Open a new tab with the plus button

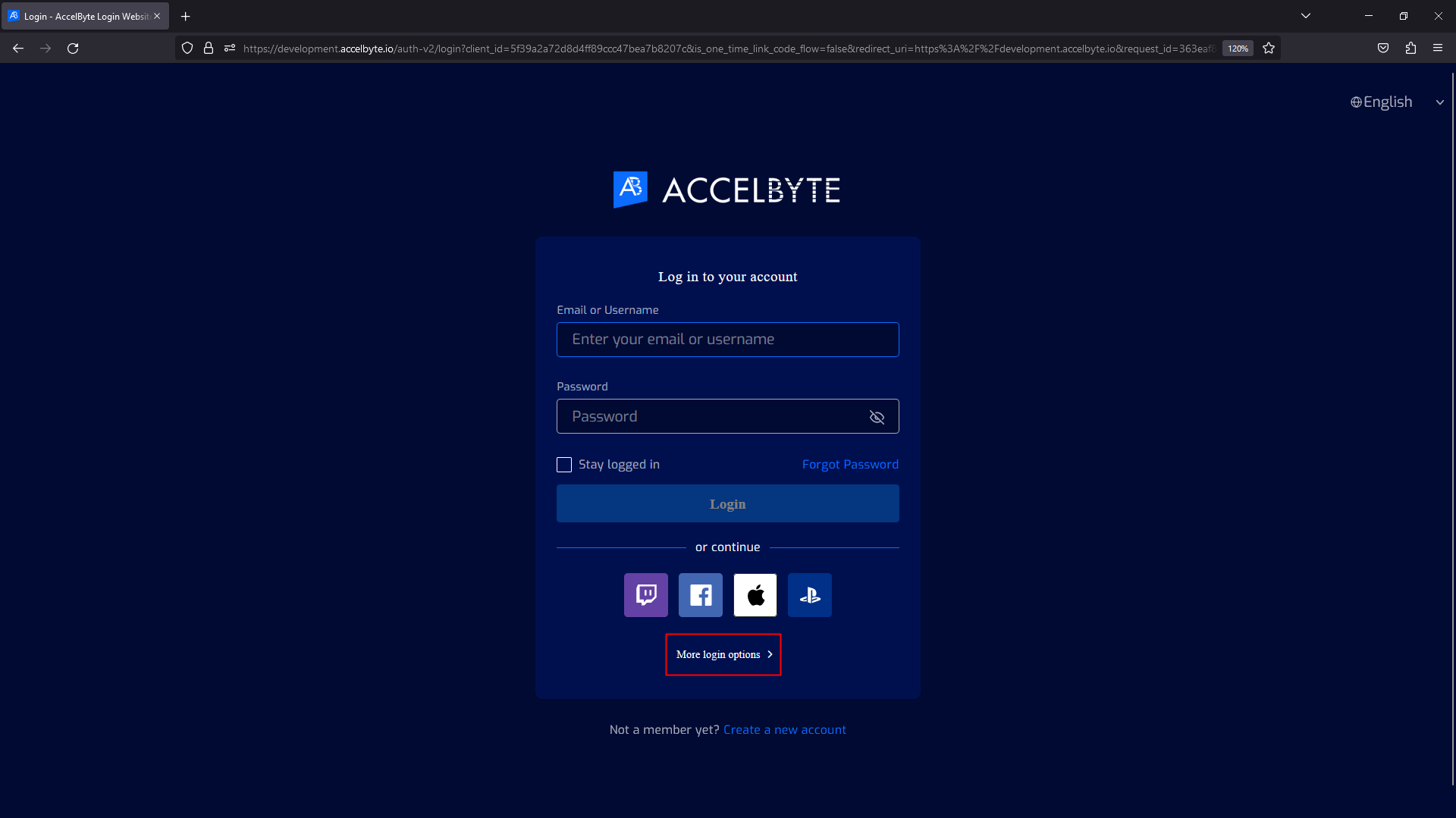tap(186, 16)
